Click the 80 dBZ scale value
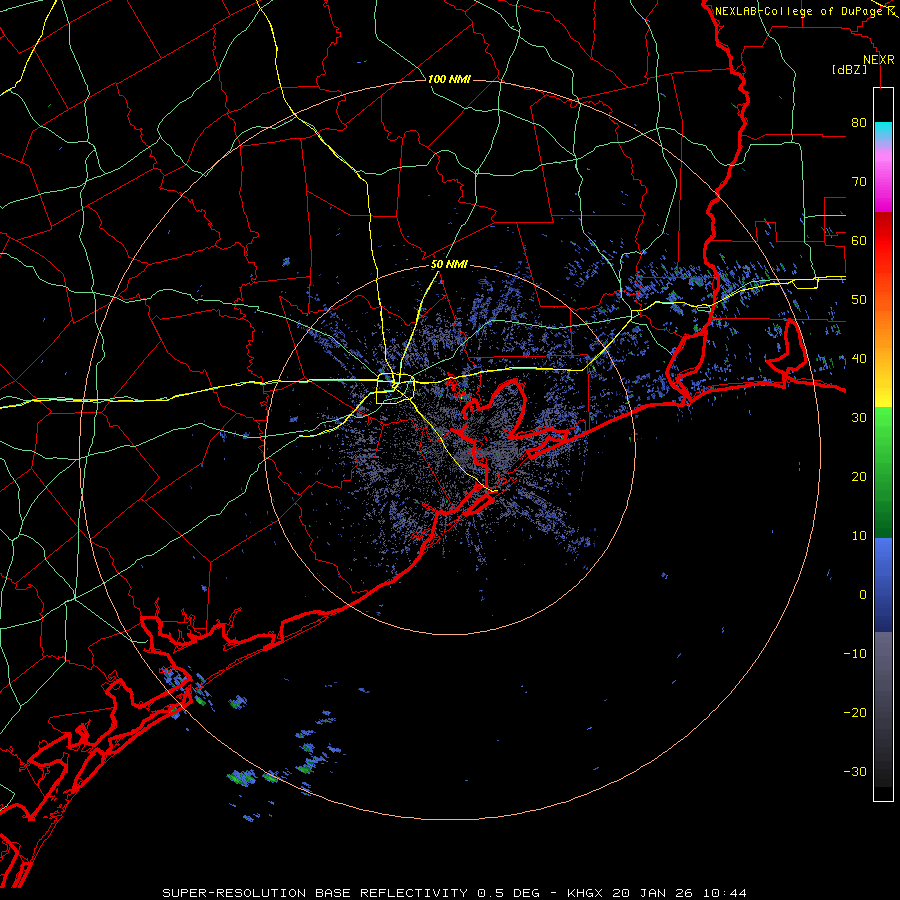900x900 pixels. (x=859, y=123)
